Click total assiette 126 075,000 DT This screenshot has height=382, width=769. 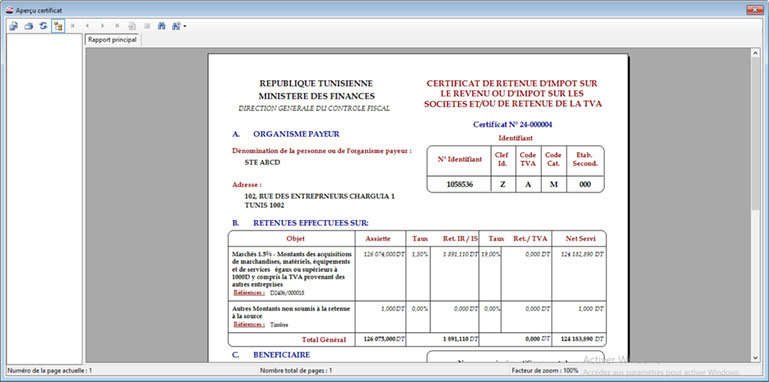click(384, 339)
